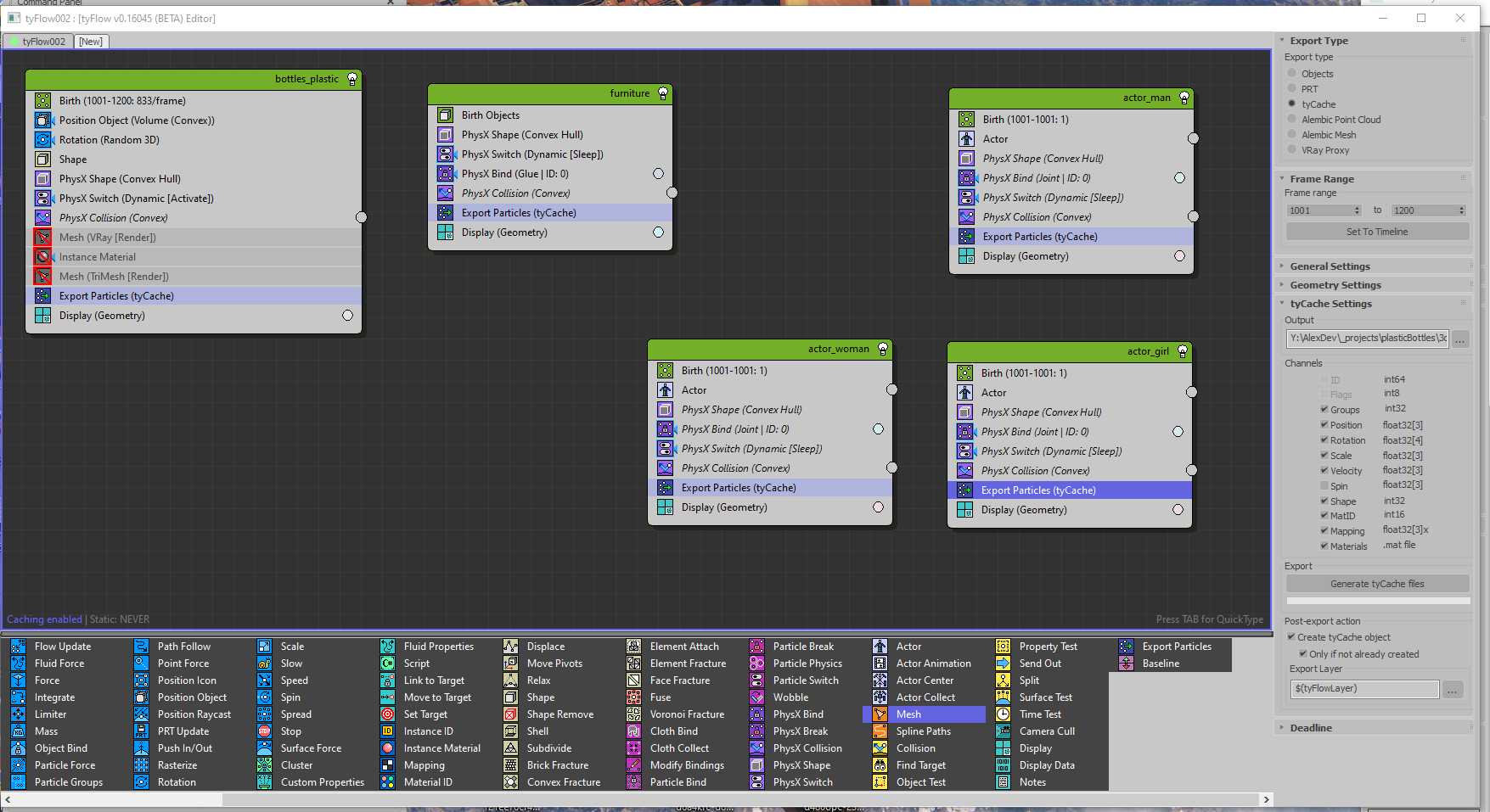This screenshot has width=1490, height=812.
Task: Enable the Spin channel checkbox
Action: point(1324,486)
